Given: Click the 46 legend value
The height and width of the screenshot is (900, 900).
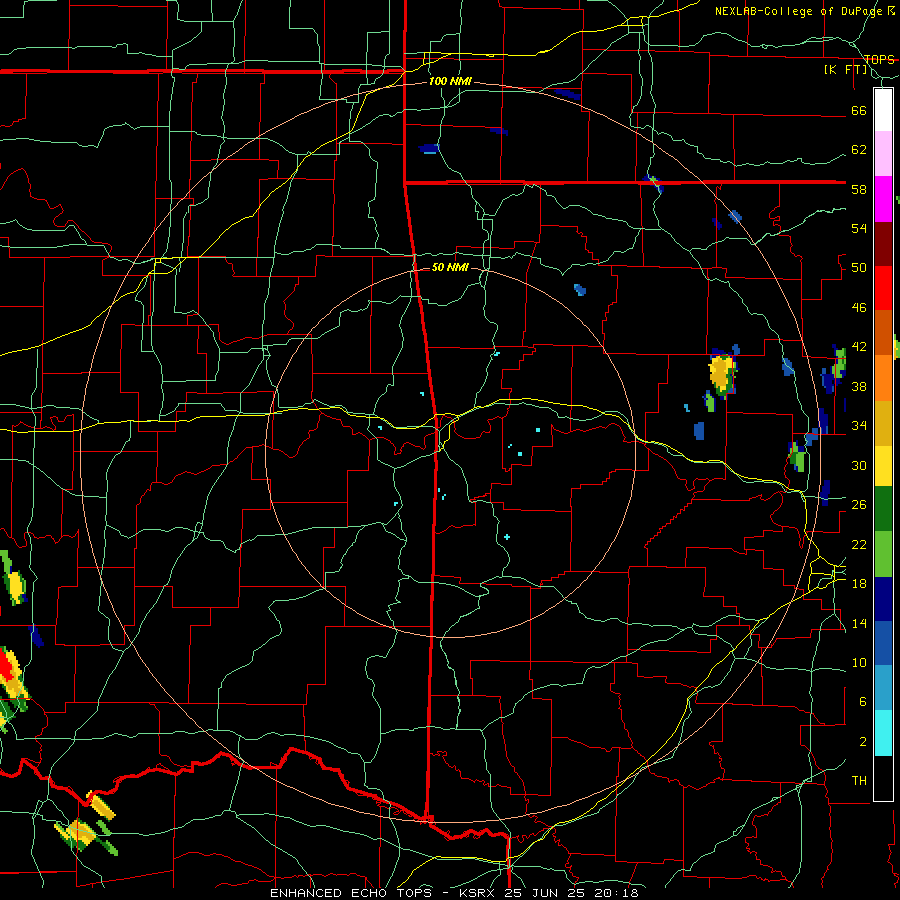Looking at the screenshot, I should point(859,308).
